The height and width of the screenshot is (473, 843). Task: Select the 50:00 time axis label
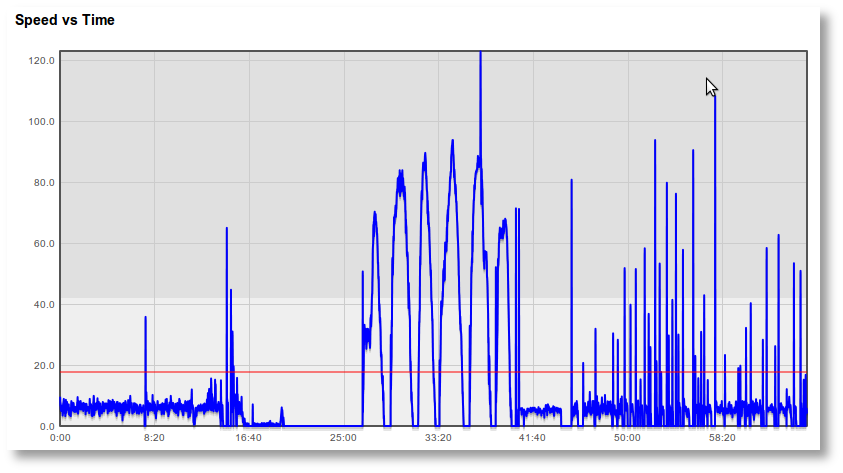coord(627,438)
